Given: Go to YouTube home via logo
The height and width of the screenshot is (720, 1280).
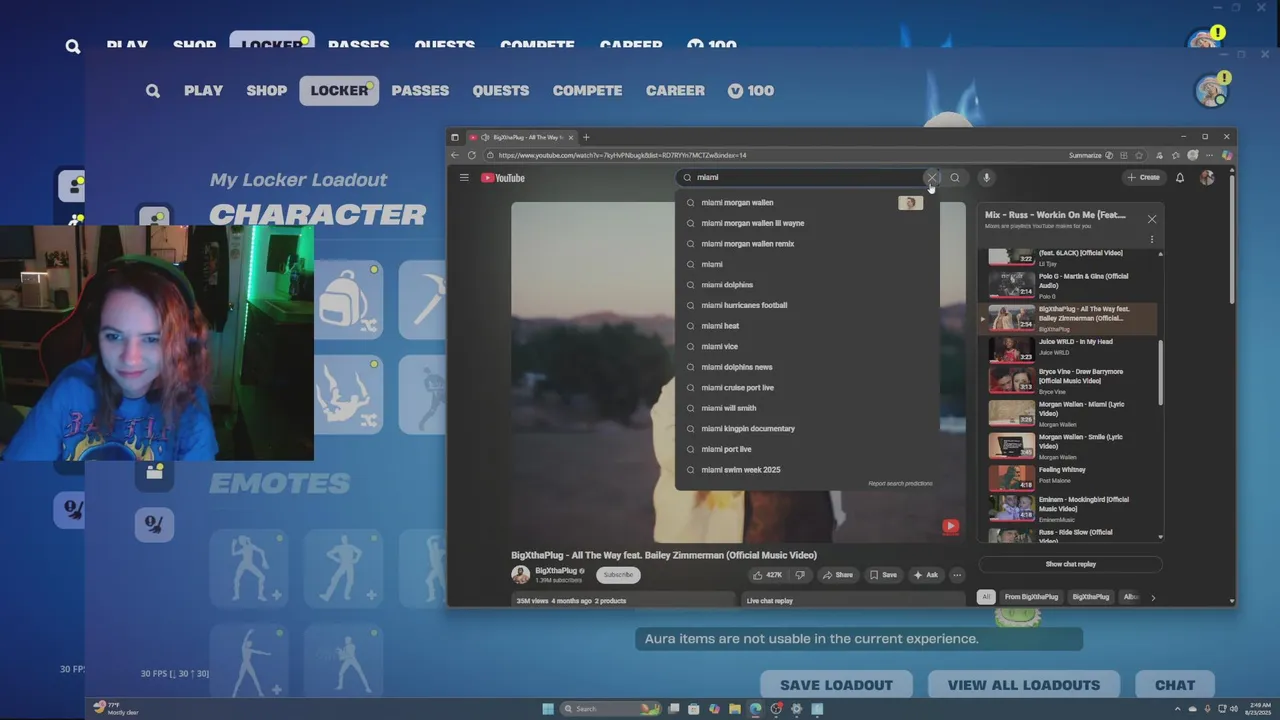Looking at the screenshot, I should [503, 178].
